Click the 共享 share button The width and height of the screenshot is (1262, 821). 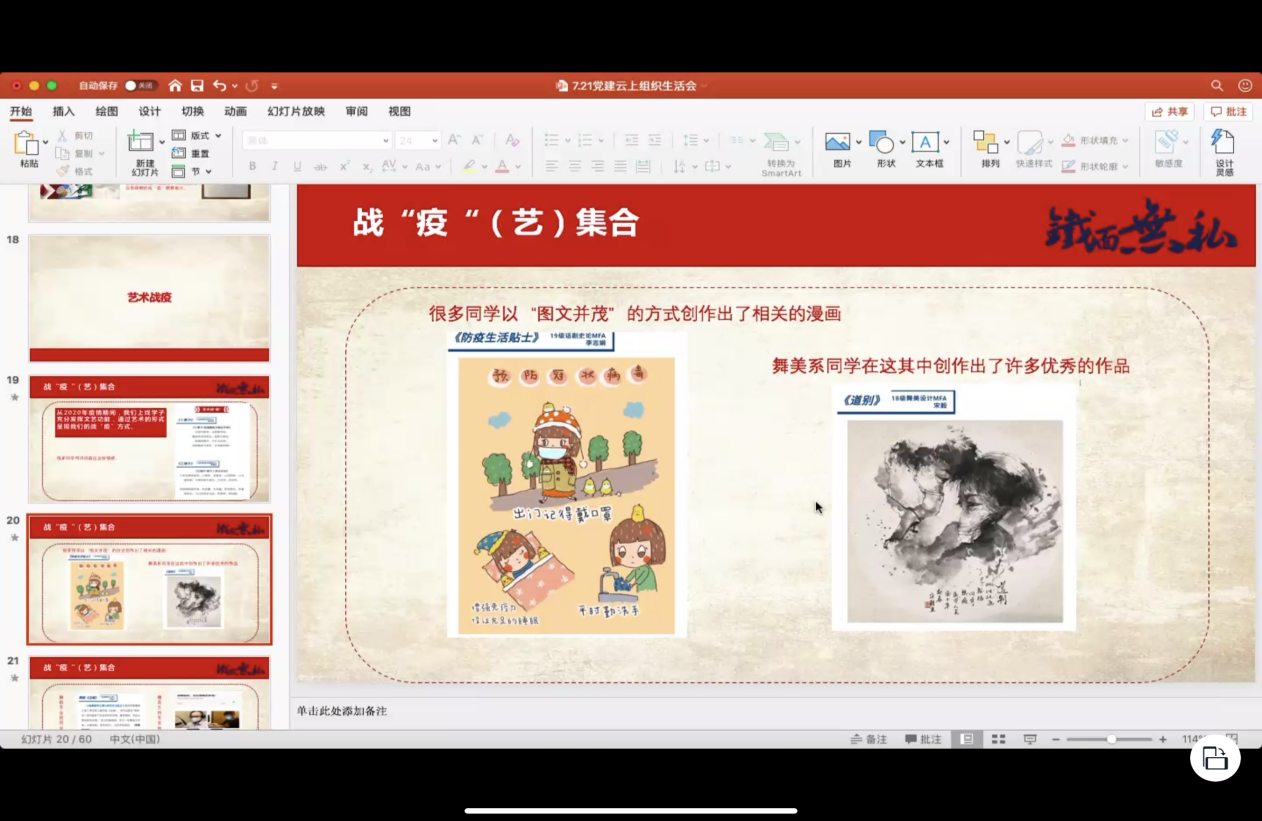(x=1170, y=112)
